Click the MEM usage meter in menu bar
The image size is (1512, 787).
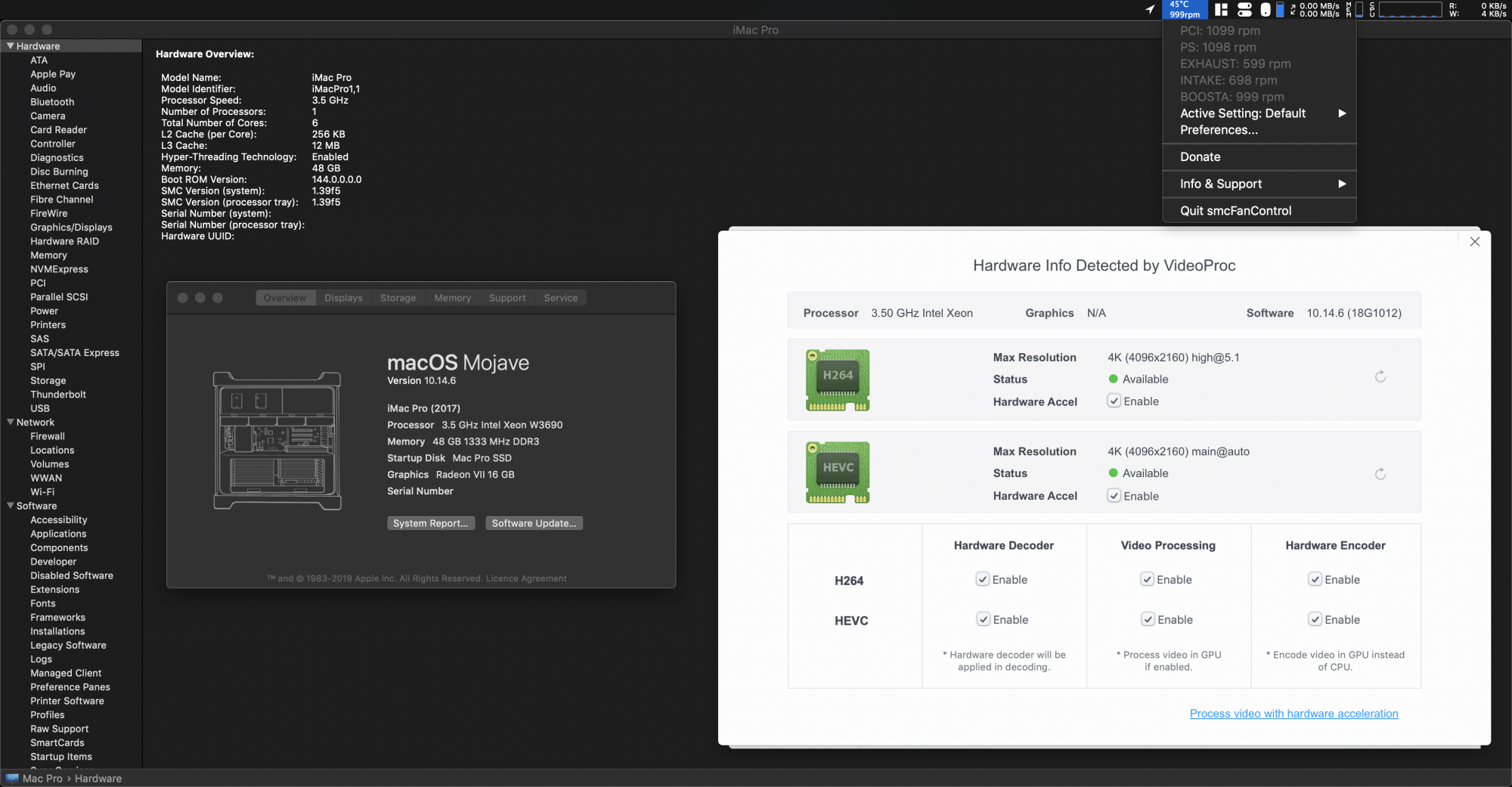point(1353,9)
